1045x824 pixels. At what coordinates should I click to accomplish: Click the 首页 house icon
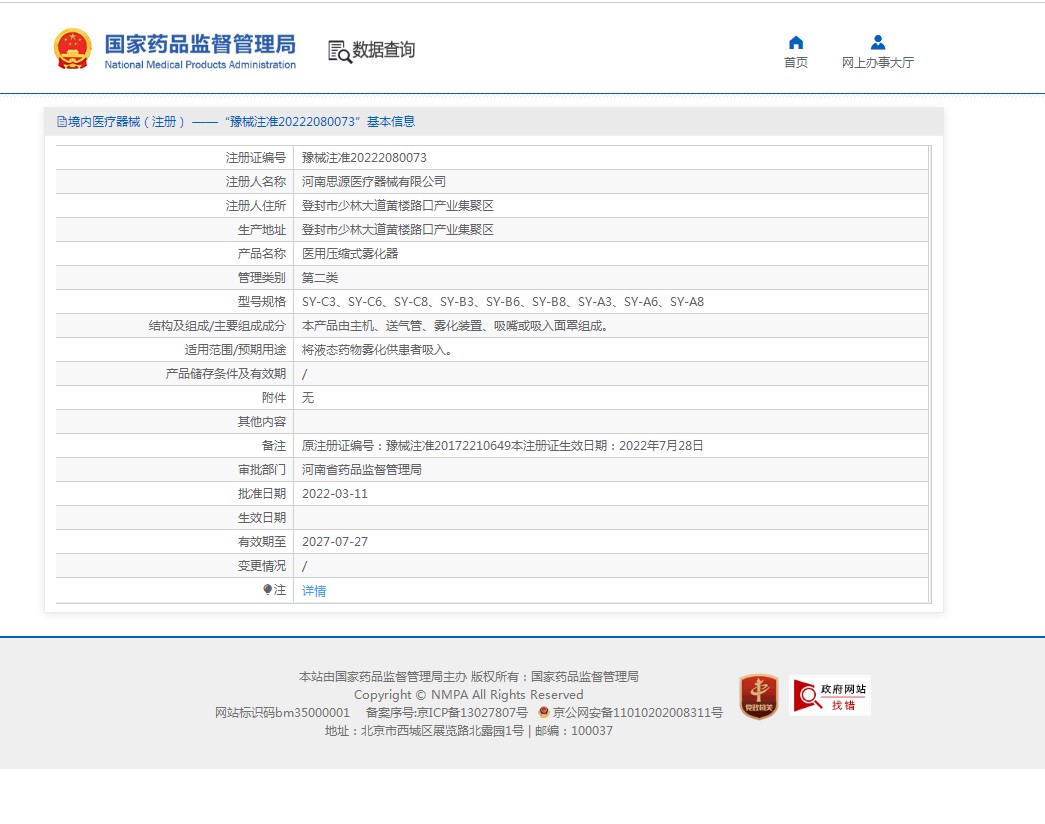[x=796, y=43]
